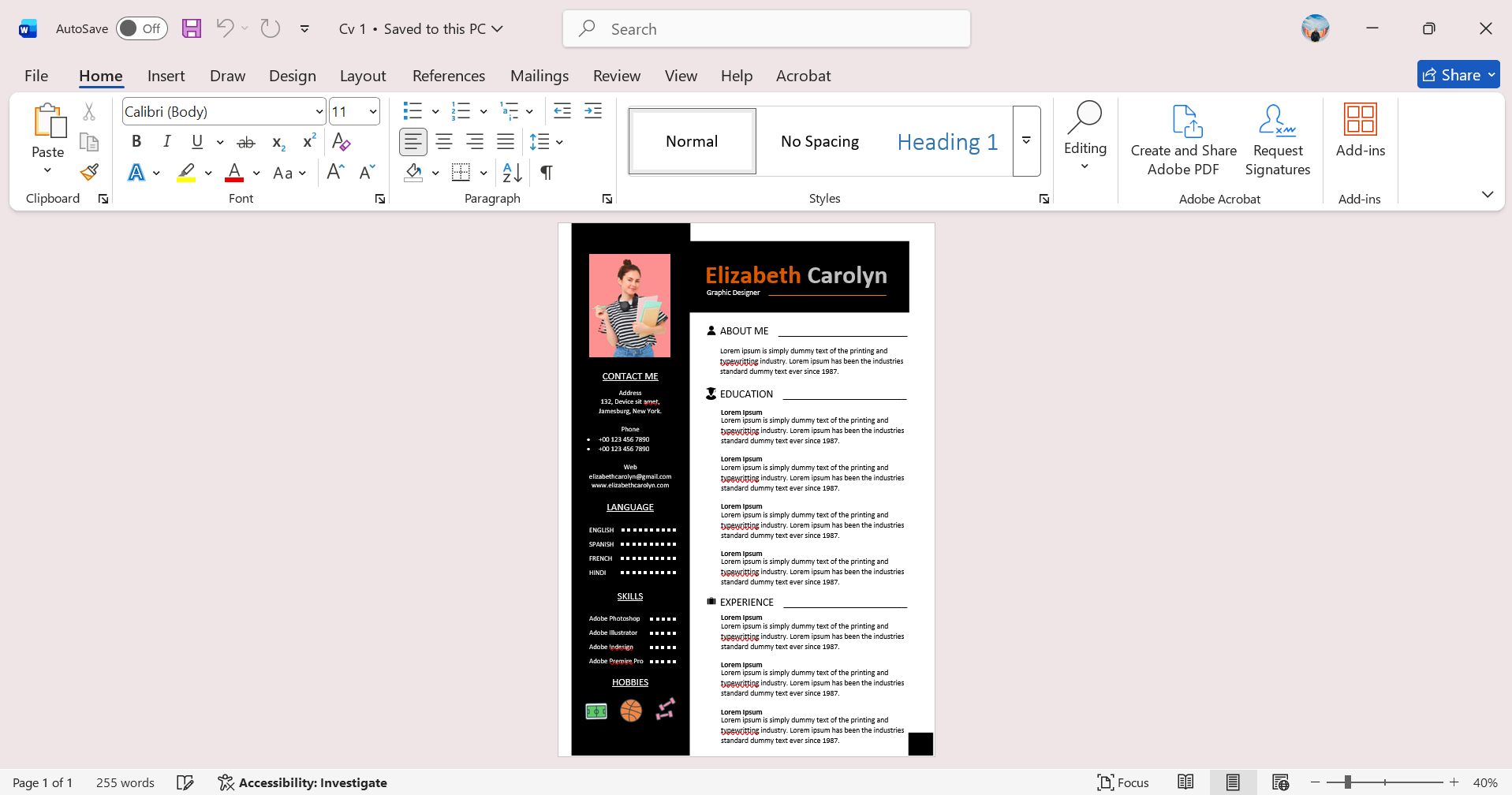Switch to the Mailings tab
The height and width of the screenshot is (795, 1512).
[x=539, y=75]
